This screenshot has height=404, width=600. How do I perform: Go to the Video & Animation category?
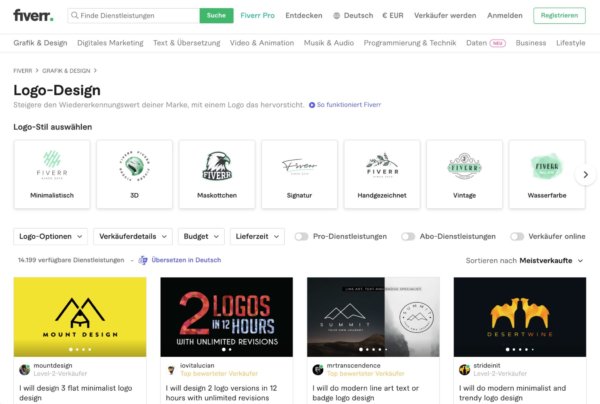[262, 43]
